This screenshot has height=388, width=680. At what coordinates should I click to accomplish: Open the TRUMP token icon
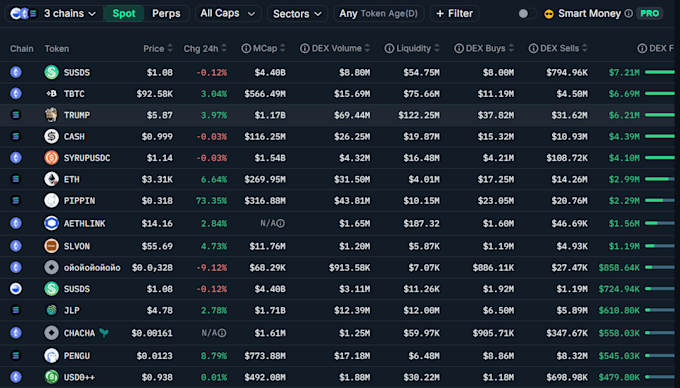tap(51, 115)
